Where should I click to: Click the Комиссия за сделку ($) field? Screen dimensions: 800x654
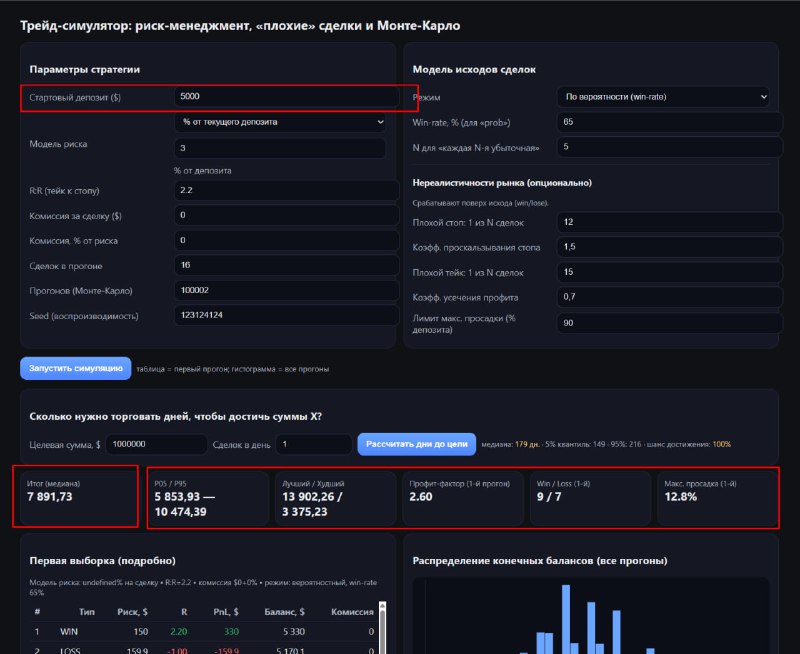coord(286,215)
